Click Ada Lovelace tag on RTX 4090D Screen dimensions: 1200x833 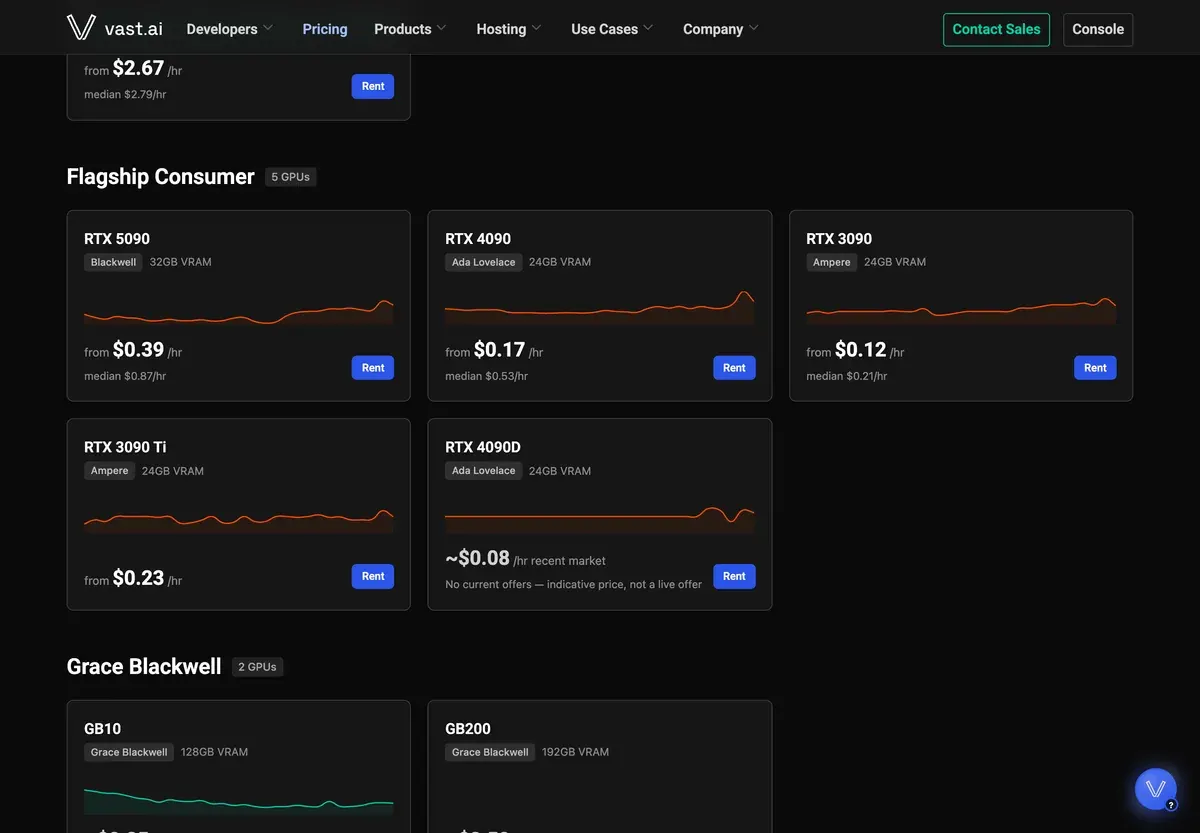484,471
